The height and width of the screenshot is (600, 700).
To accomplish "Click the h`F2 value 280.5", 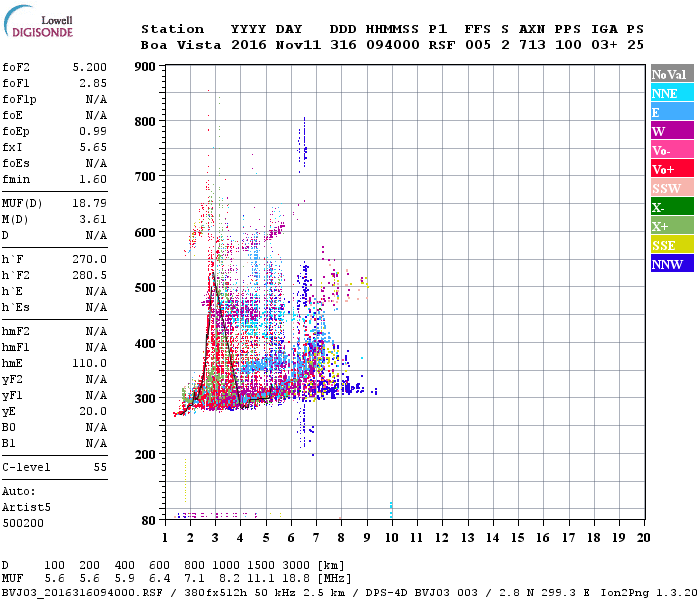I will coord(90,275).
